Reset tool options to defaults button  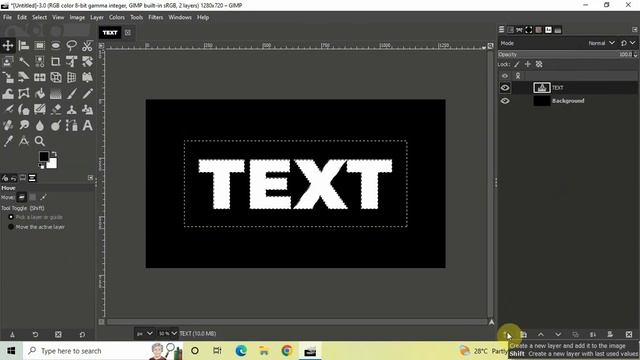pyautogui.click(x=82, y=334)
